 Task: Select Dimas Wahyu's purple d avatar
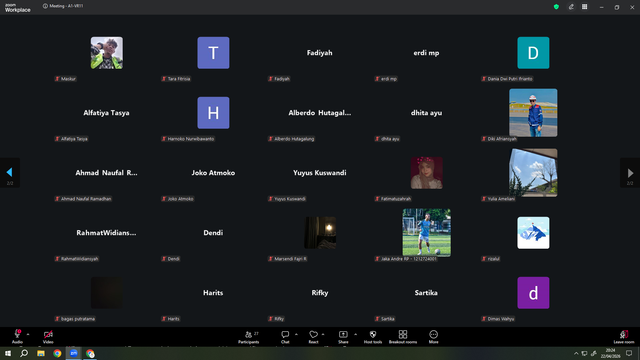[533, 293]
